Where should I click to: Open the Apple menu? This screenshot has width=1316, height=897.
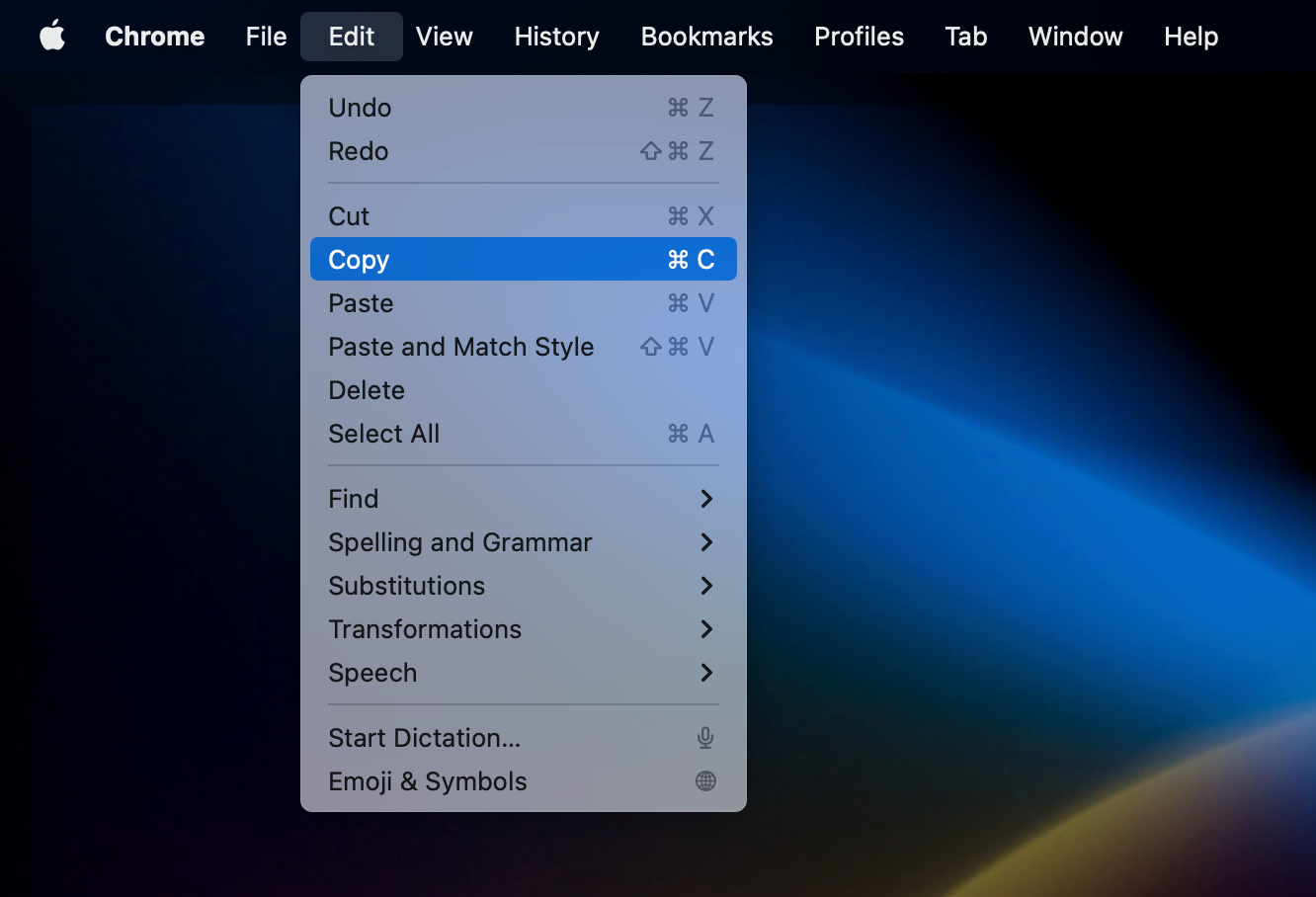(52, 37)
